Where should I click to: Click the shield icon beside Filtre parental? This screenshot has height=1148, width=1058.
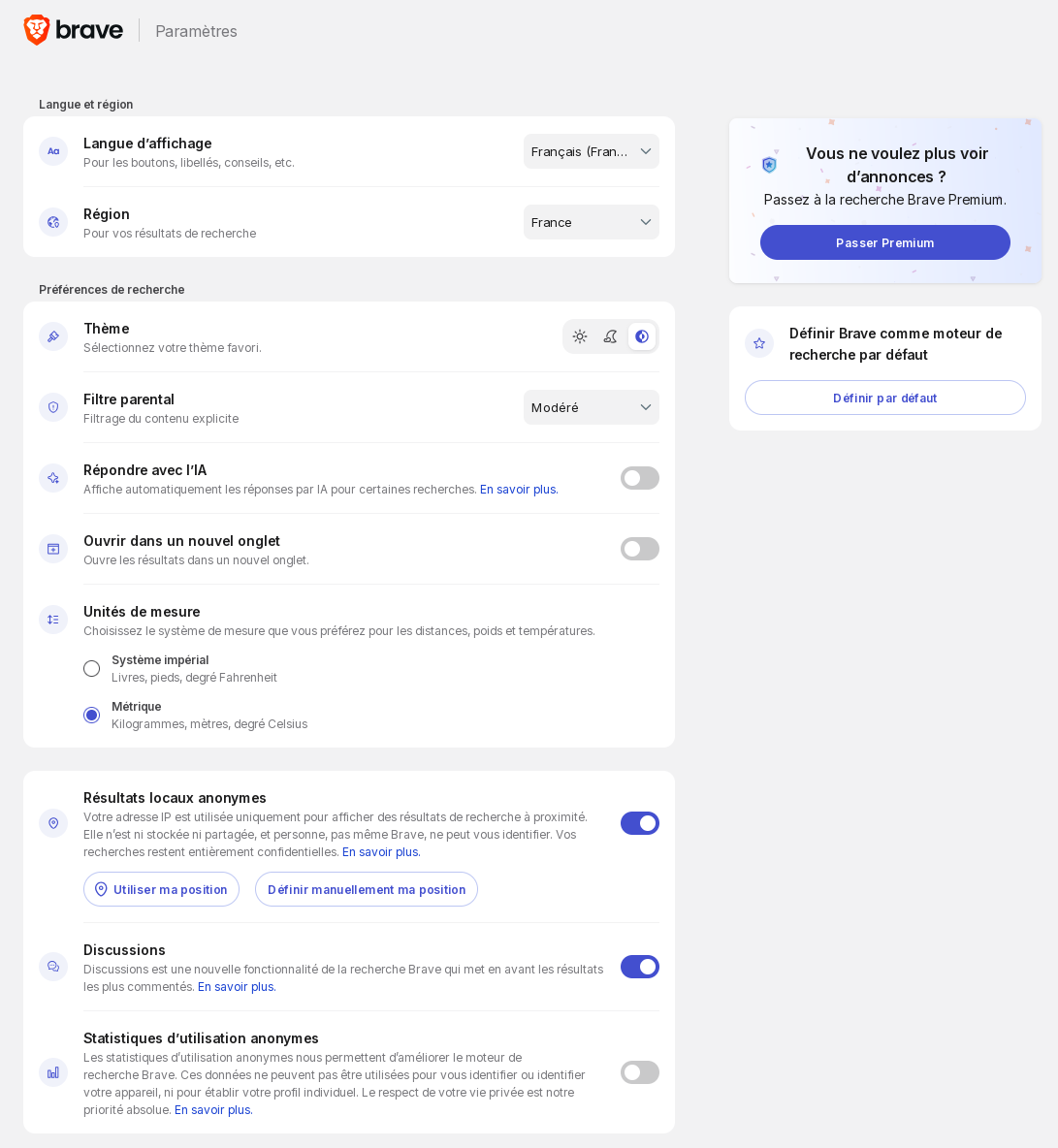coord(53,407)
